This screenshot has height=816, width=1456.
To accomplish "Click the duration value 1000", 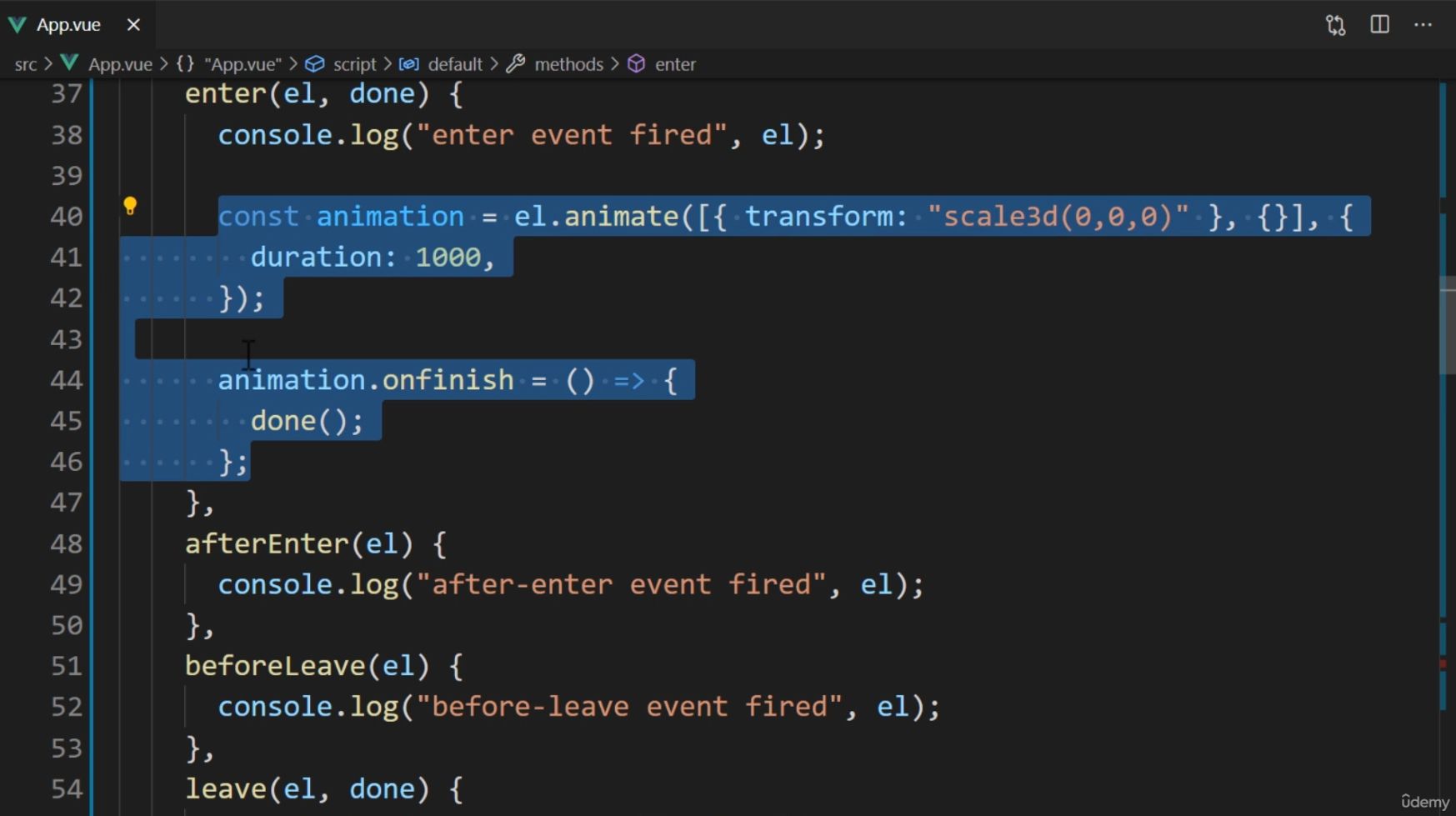I will (448, 258).
